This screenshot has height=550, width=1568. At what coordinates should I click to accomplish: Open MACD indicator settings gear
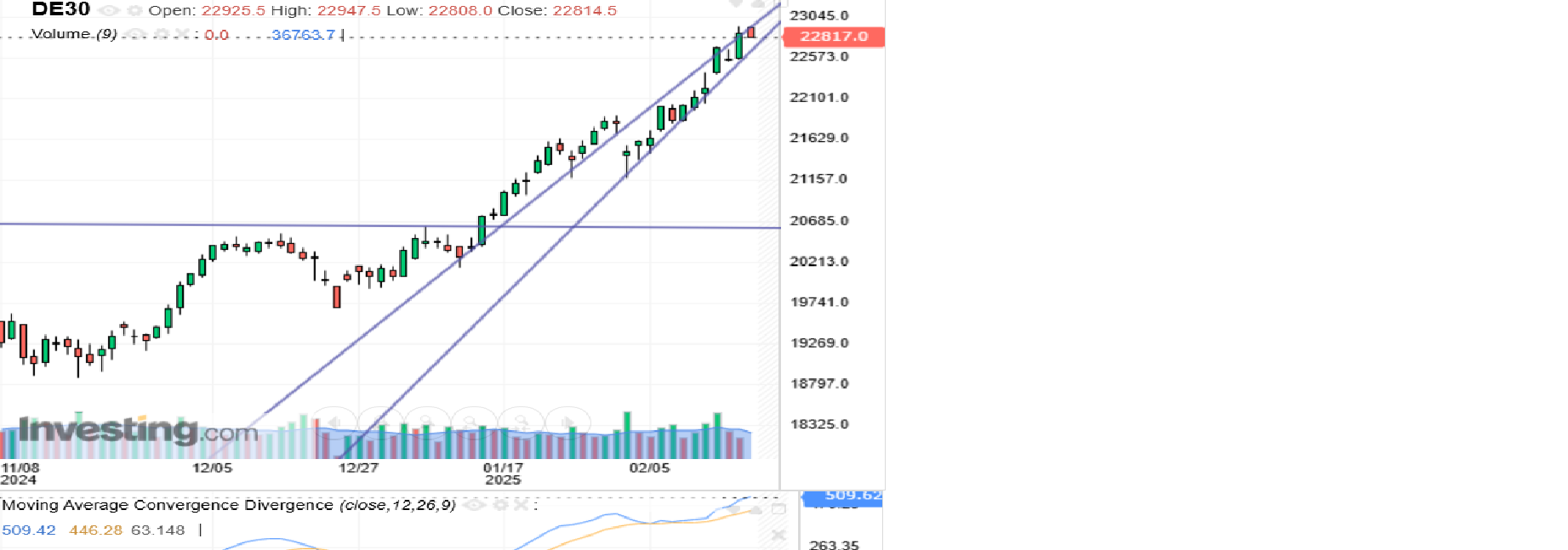point(500,505)
